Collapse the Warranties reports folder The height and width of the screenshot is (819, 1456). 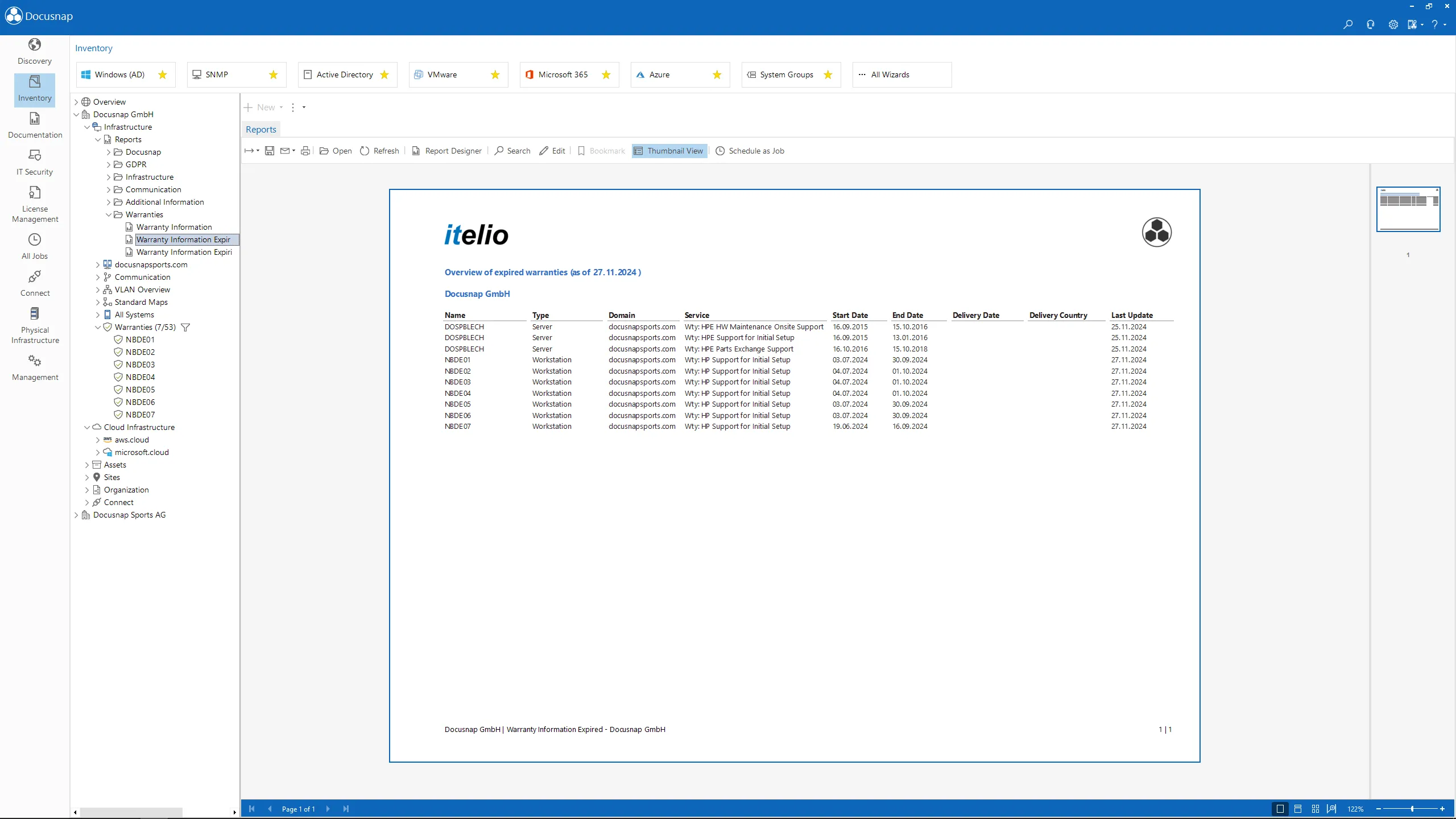[109, 214]
